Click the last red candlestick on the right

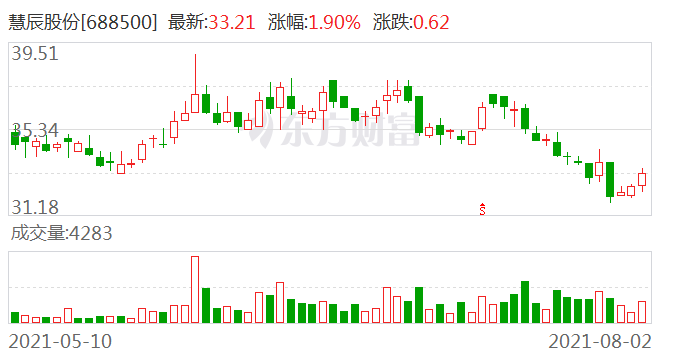642,180
